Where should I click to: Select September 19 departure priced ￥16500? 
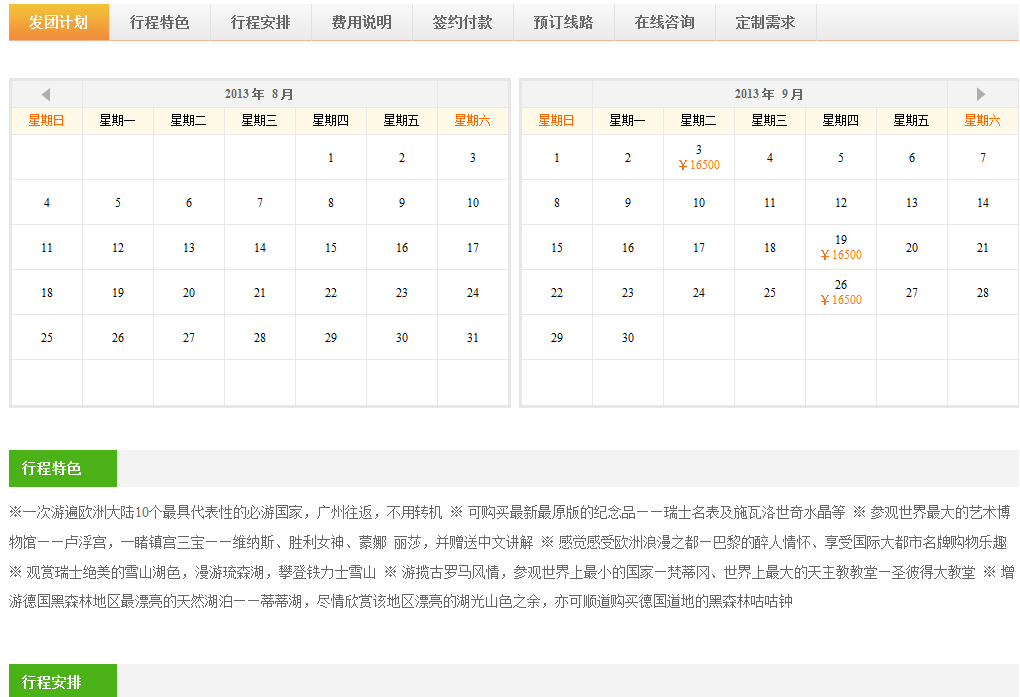pos(840,248)
